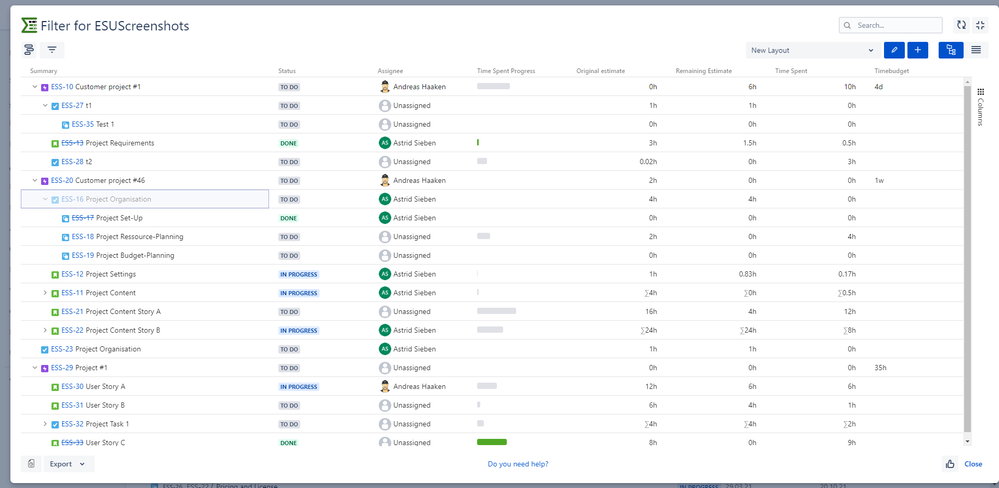Open issue link ESS-10
Image resolution: width=999 pixels, height=488 pixels.
(62, 87)
